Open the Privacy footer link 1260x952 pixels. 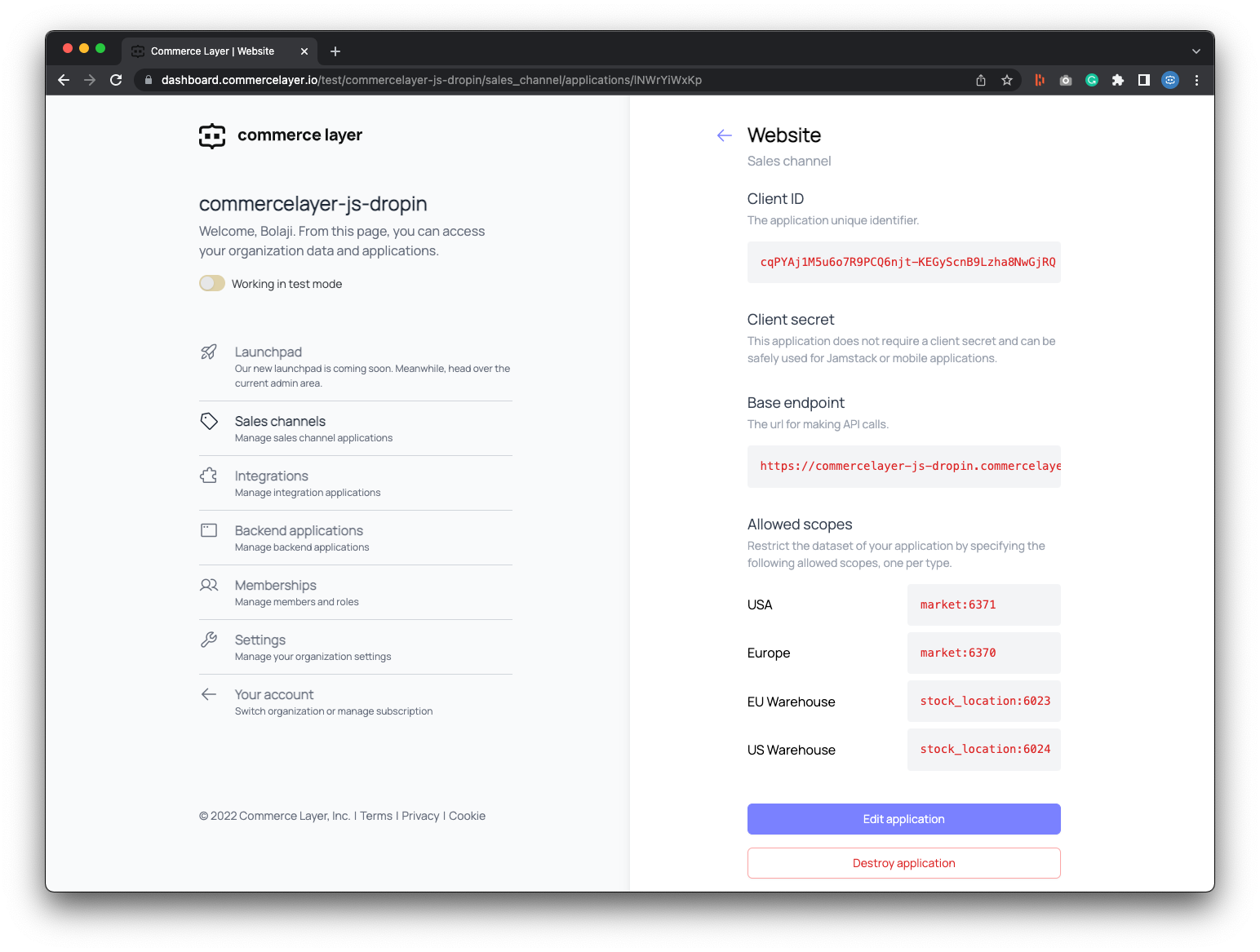click(x=420, y=816)
